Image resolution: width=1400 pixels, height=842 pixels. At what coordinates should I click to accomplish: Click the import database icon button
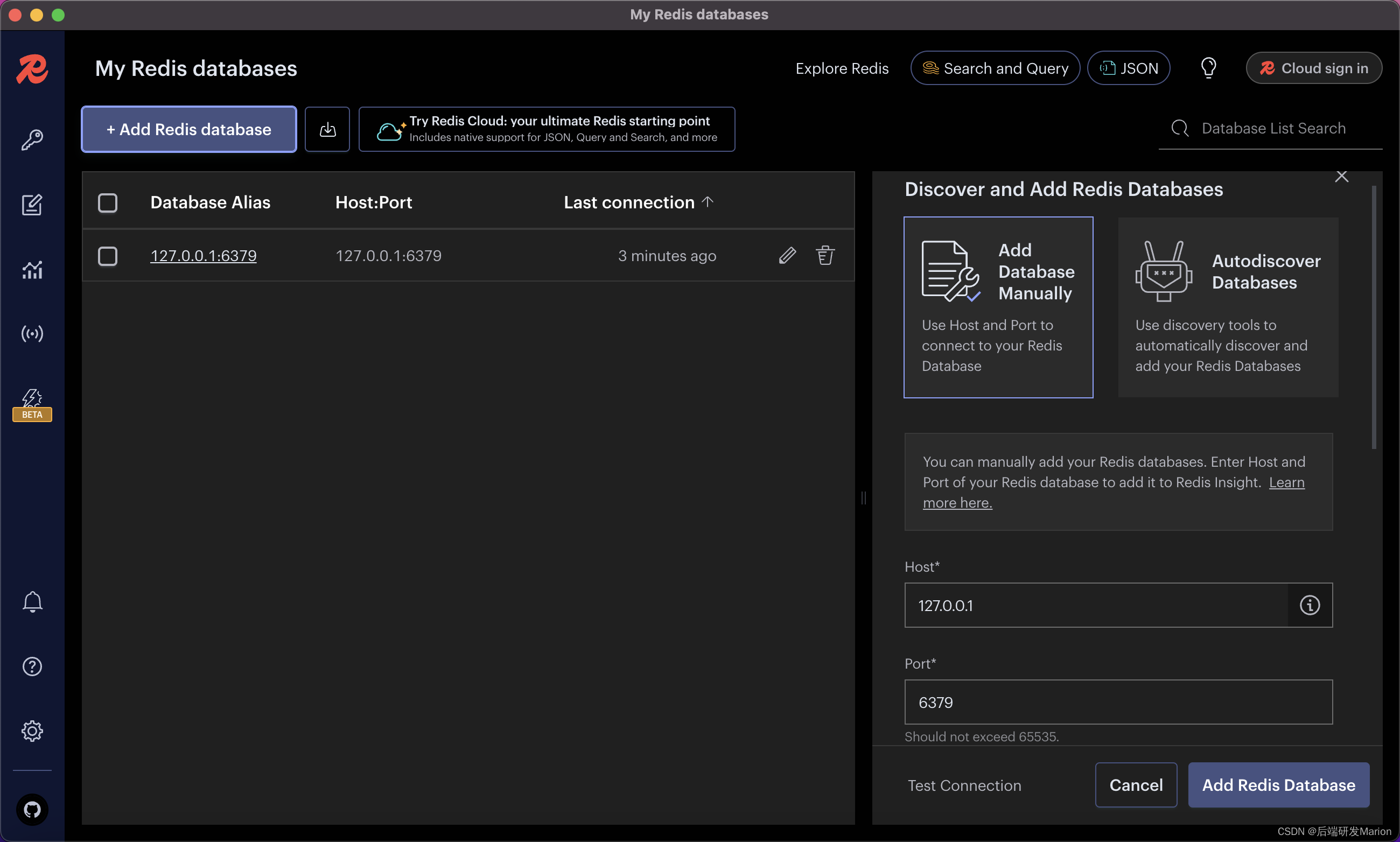pyautogui.click(x=327, y=129)
